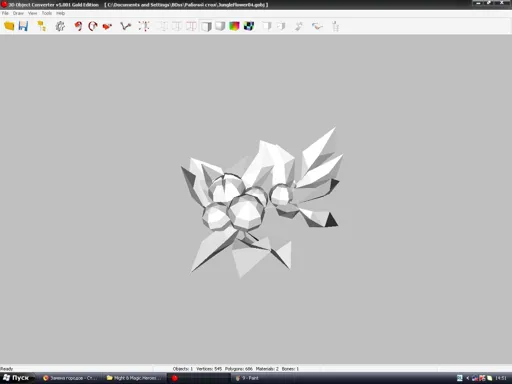Select the checkered textured cube display icon
The image size is (512, 384).
point(249,26)
